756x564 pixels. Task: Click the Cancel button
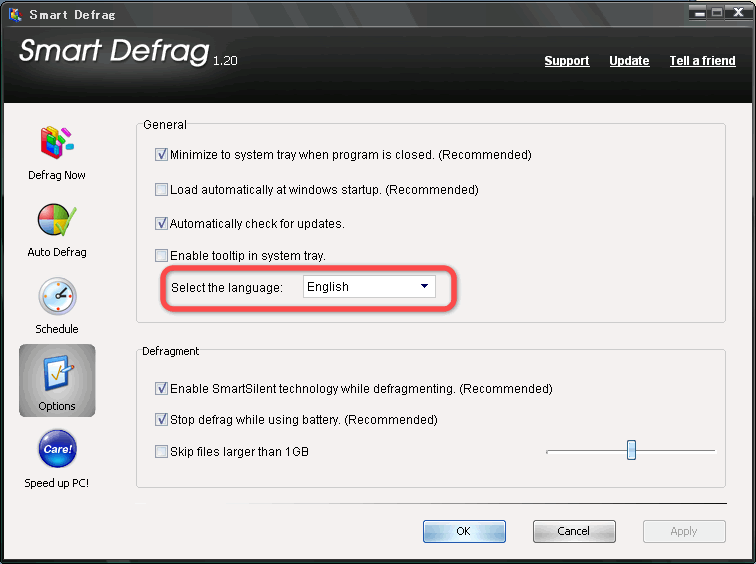[574, 531]
